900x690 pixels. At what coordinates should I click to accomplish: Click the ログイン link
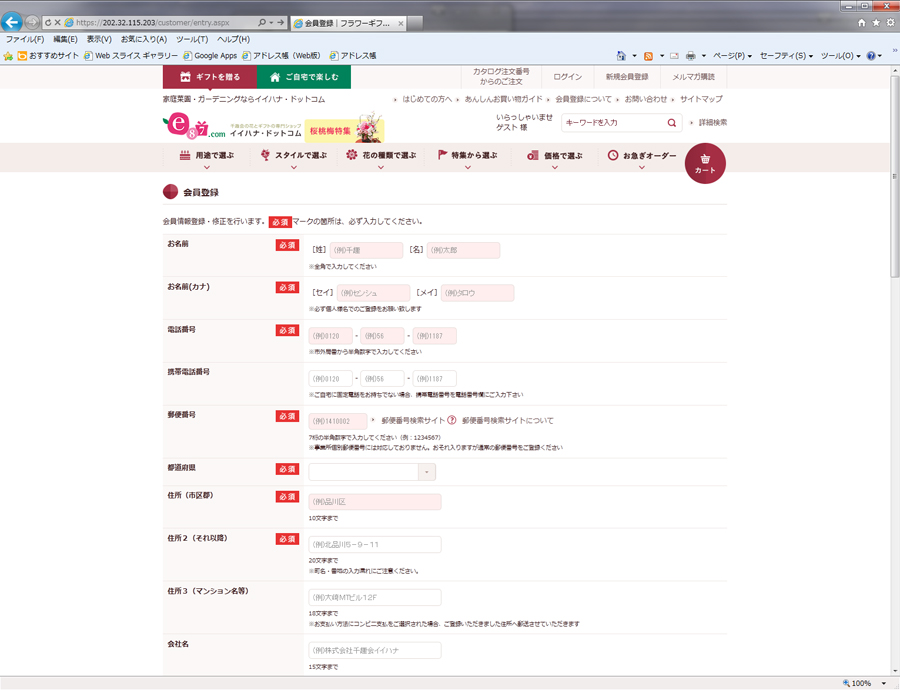[x=567, y=77]
